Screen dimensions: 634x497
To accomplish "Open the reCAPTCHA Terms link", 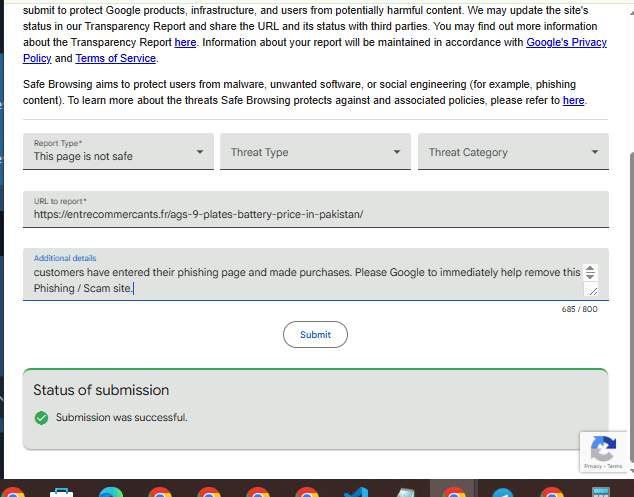I will pyautogui.click(x=614, y=466).
